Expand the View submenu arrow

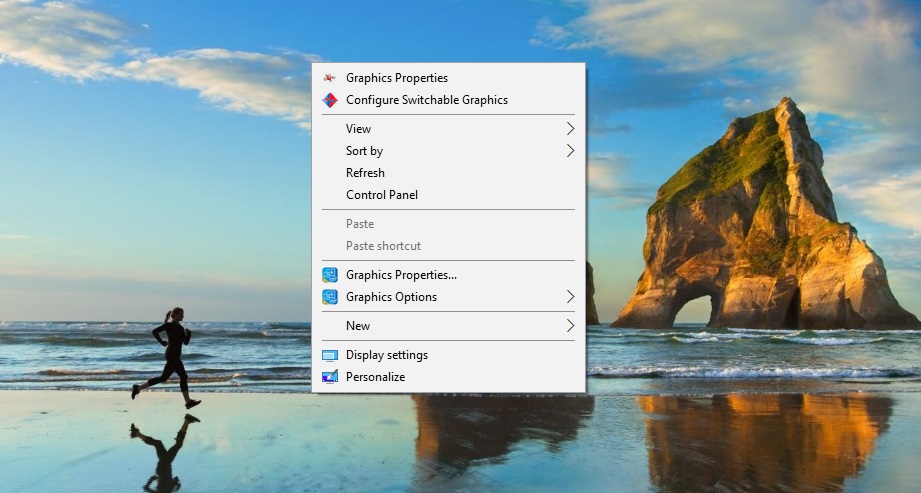point(570,129)
